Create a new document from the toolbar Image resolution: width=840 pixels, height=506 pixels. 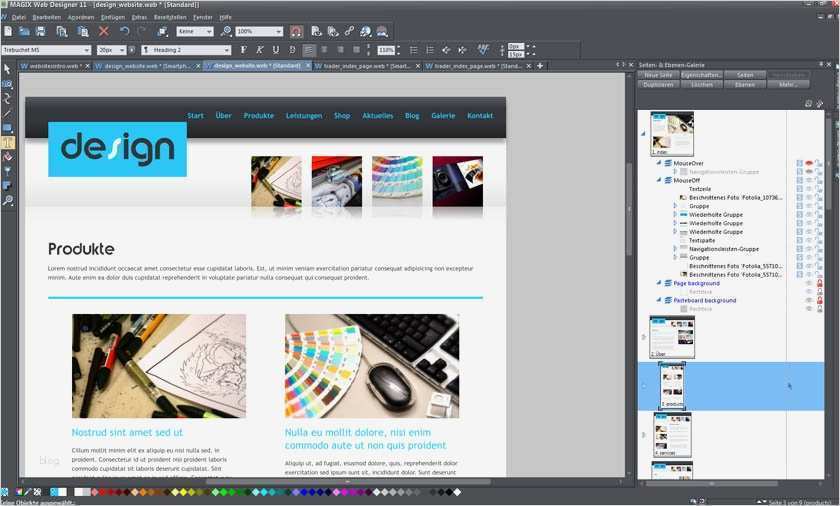click(x=8, y=32)
